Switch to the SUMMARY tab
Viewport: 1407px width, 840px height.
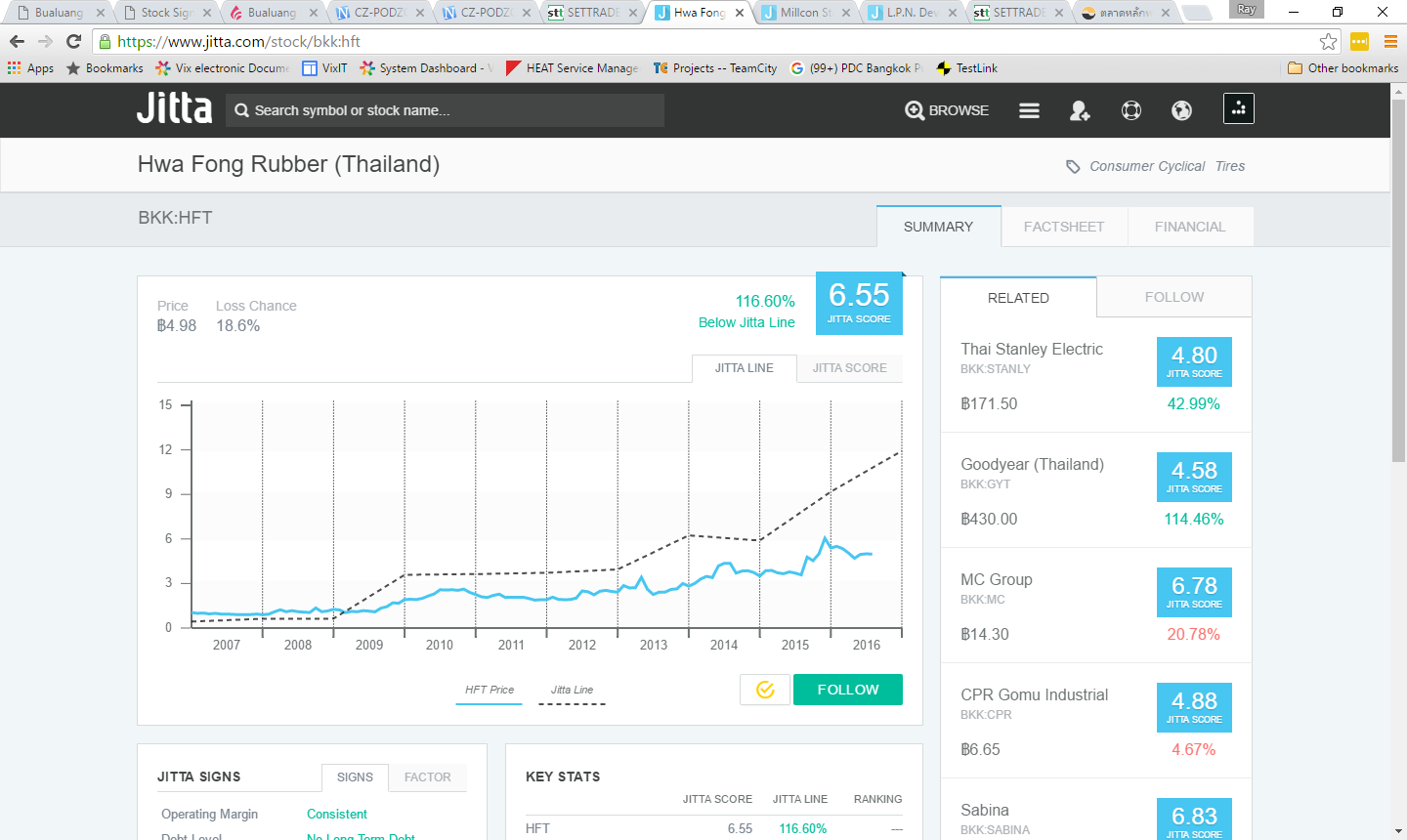tap(938, 227)
